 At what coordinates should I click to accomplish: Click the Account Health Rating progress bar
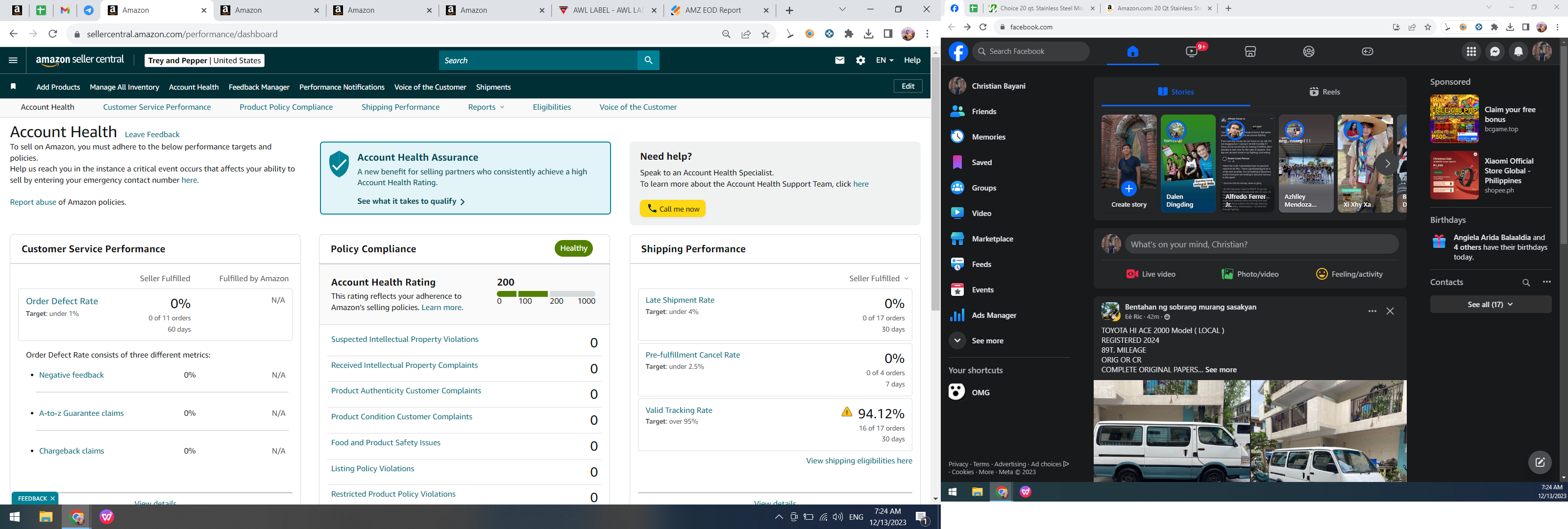coord(546,294)
